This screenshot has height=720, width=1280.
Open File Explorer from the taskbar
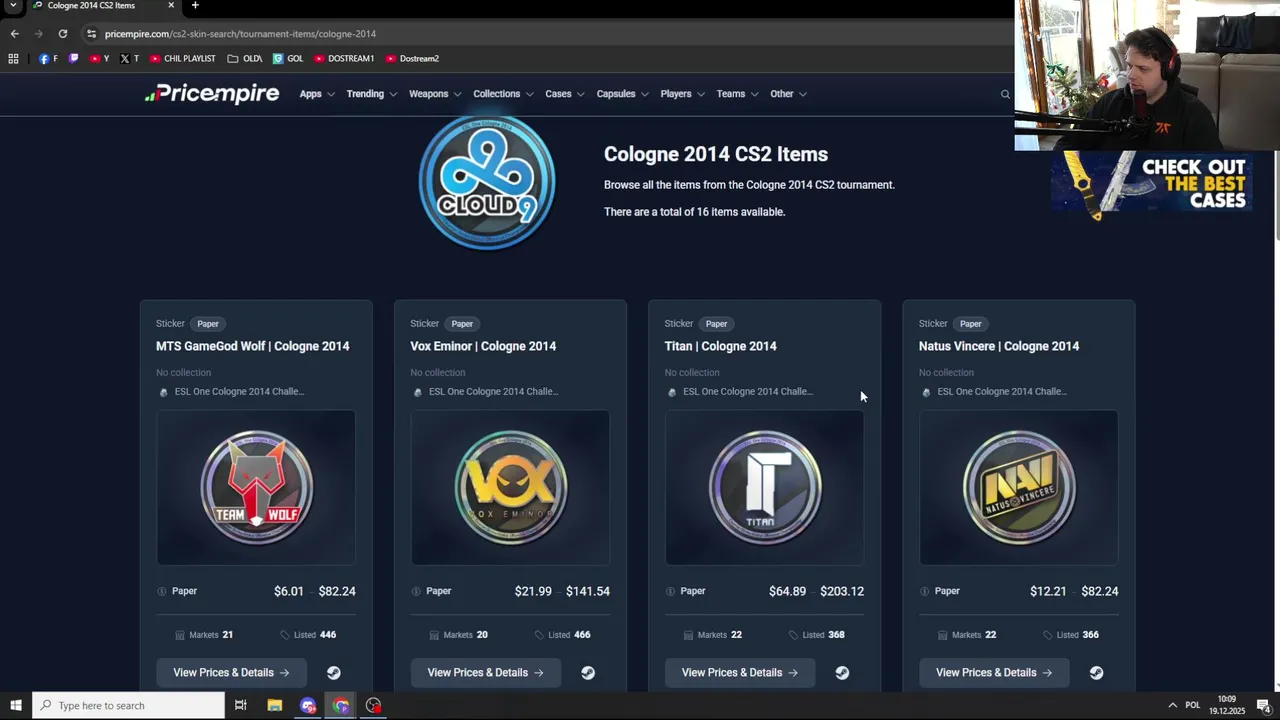[275, 705]
